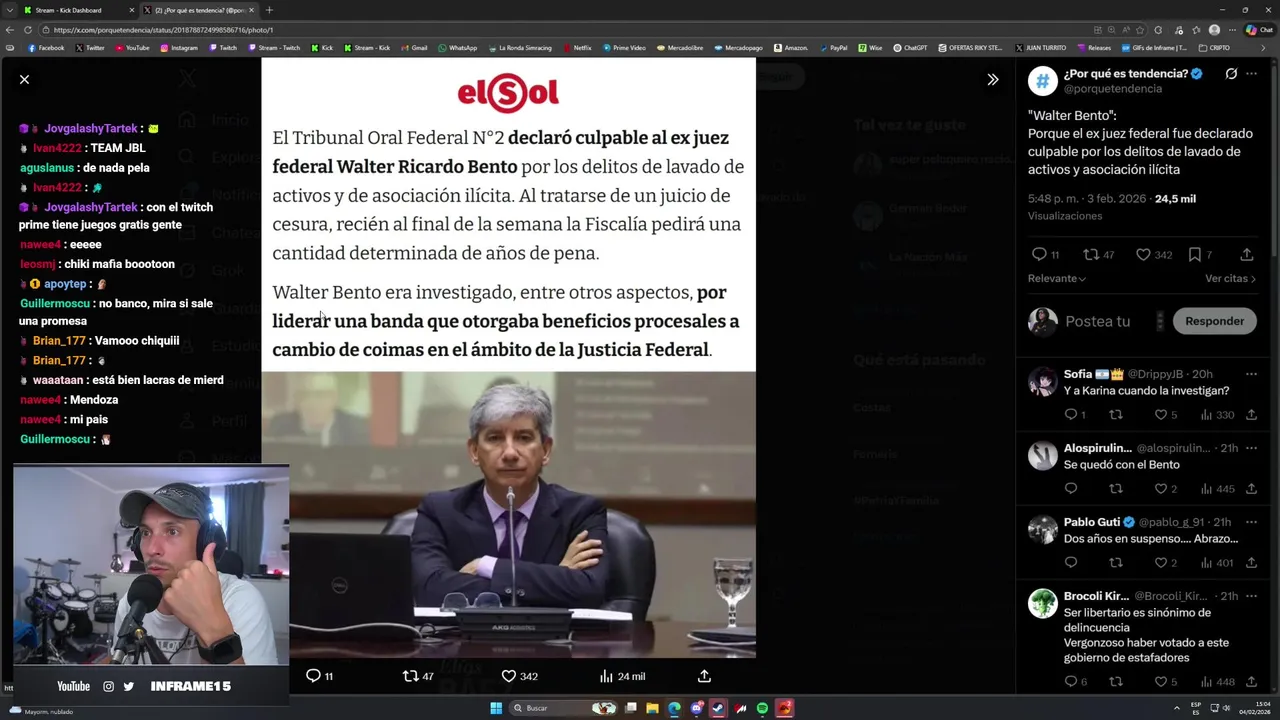Share the photo using bottom share icon
Image resolution: width=1280 pixels, height=720 pixels.
704,676
